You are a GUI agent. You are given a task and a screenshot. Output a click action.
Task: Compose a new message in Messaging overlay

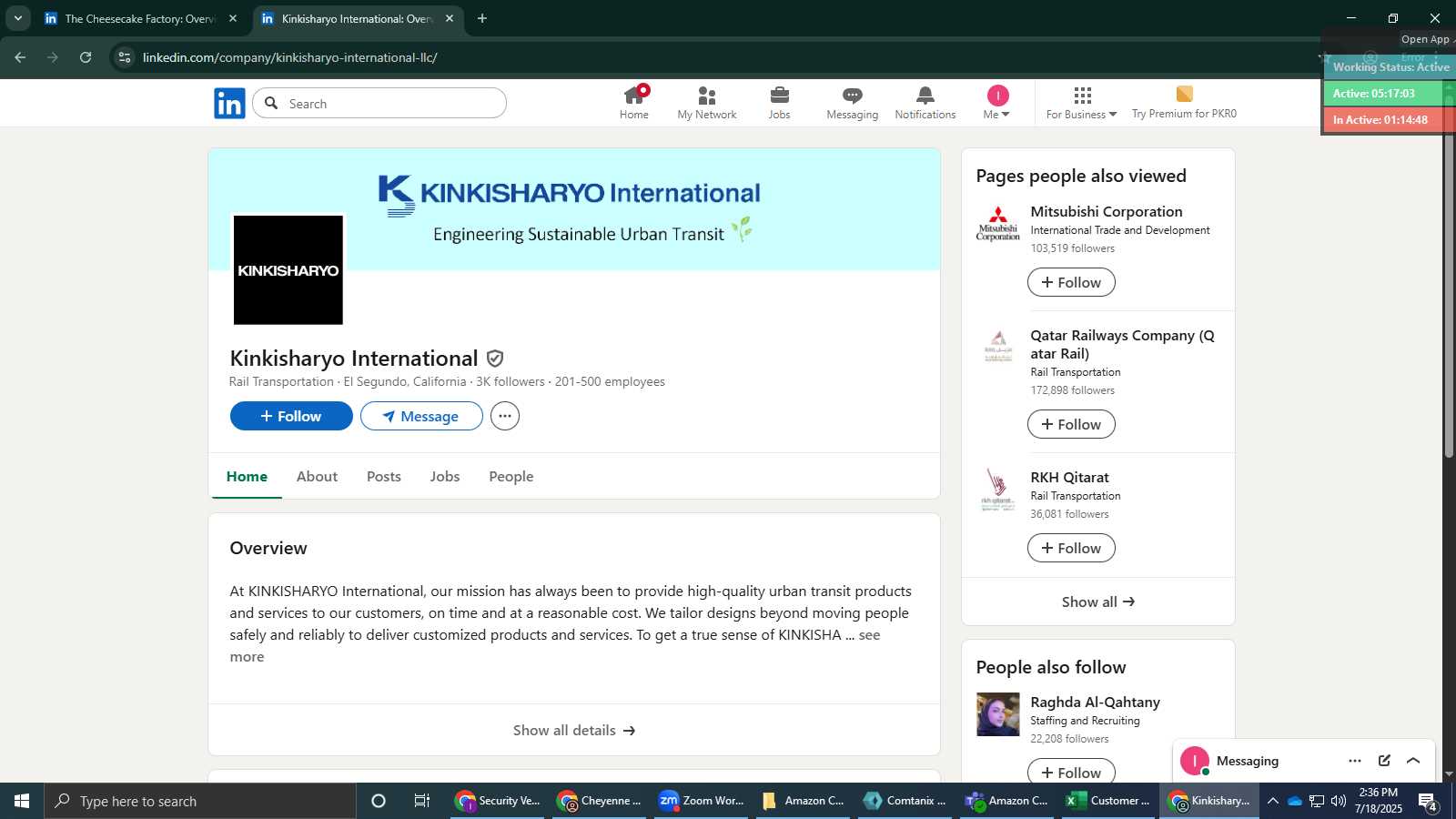pyautogui.click(x=1384, y=761)
